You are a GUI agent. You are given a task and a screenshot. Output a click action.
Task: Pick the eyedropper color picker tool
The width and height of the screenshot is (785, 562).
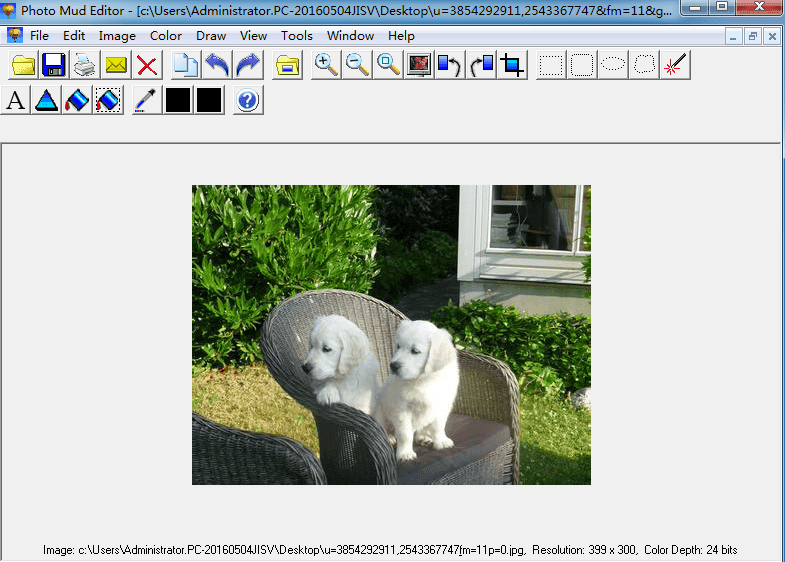tap(146, 100)
